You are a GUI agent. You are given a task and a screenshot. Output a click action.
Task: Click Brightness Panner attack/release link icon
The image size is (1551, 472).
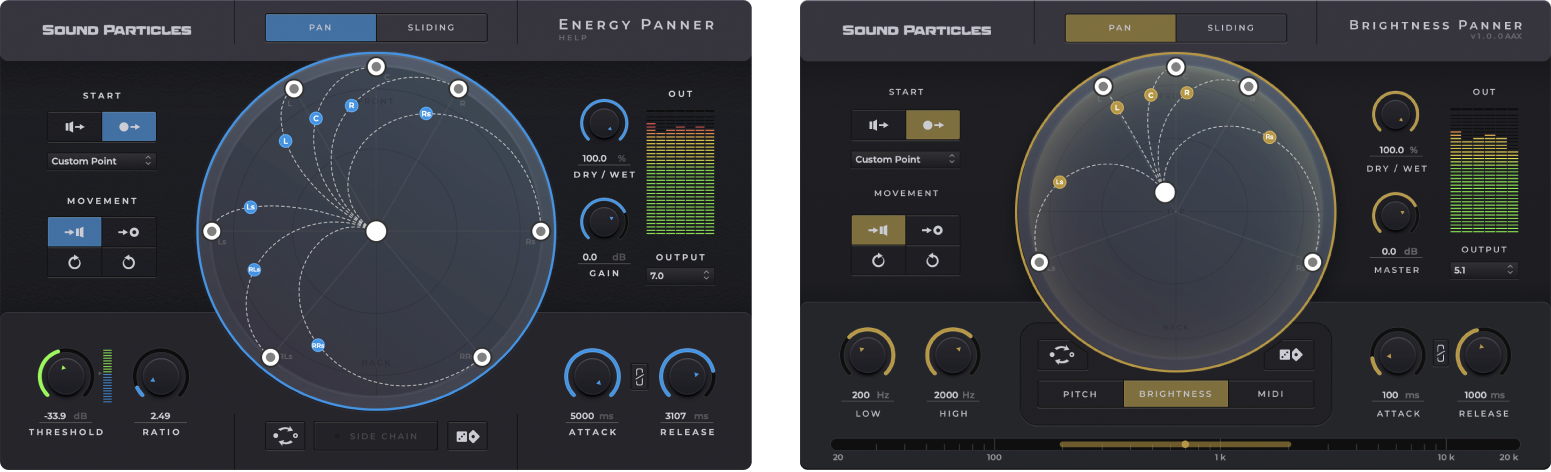[x=1441, y=352]
